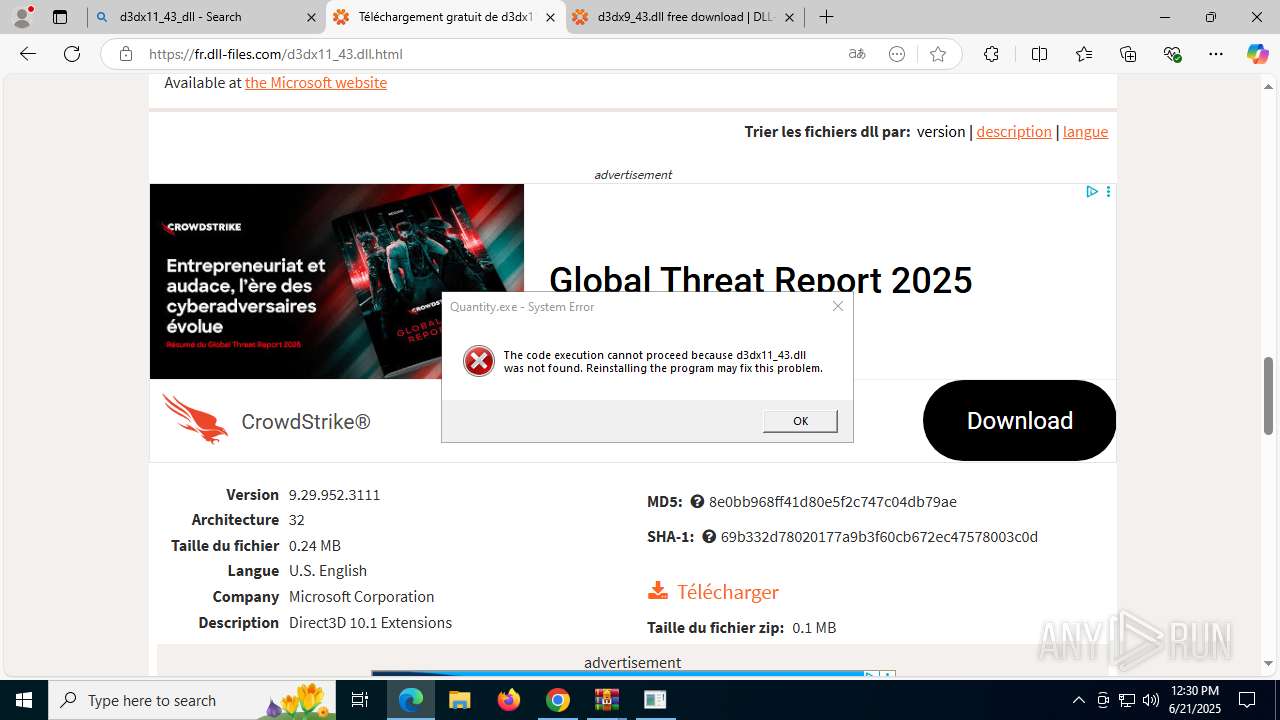Select the version number 9.29.952.3111
This screenshot has height=720, width=1280.
pyautogui.click(x=334, y=495)
